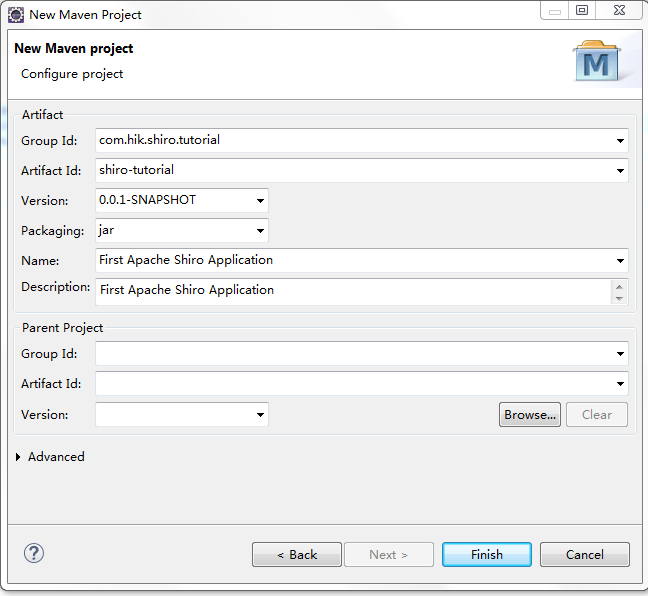The image size is (648, 596).
Task: Open the Parent Project Artifact Id dropdown
Action: pos(620,384)
